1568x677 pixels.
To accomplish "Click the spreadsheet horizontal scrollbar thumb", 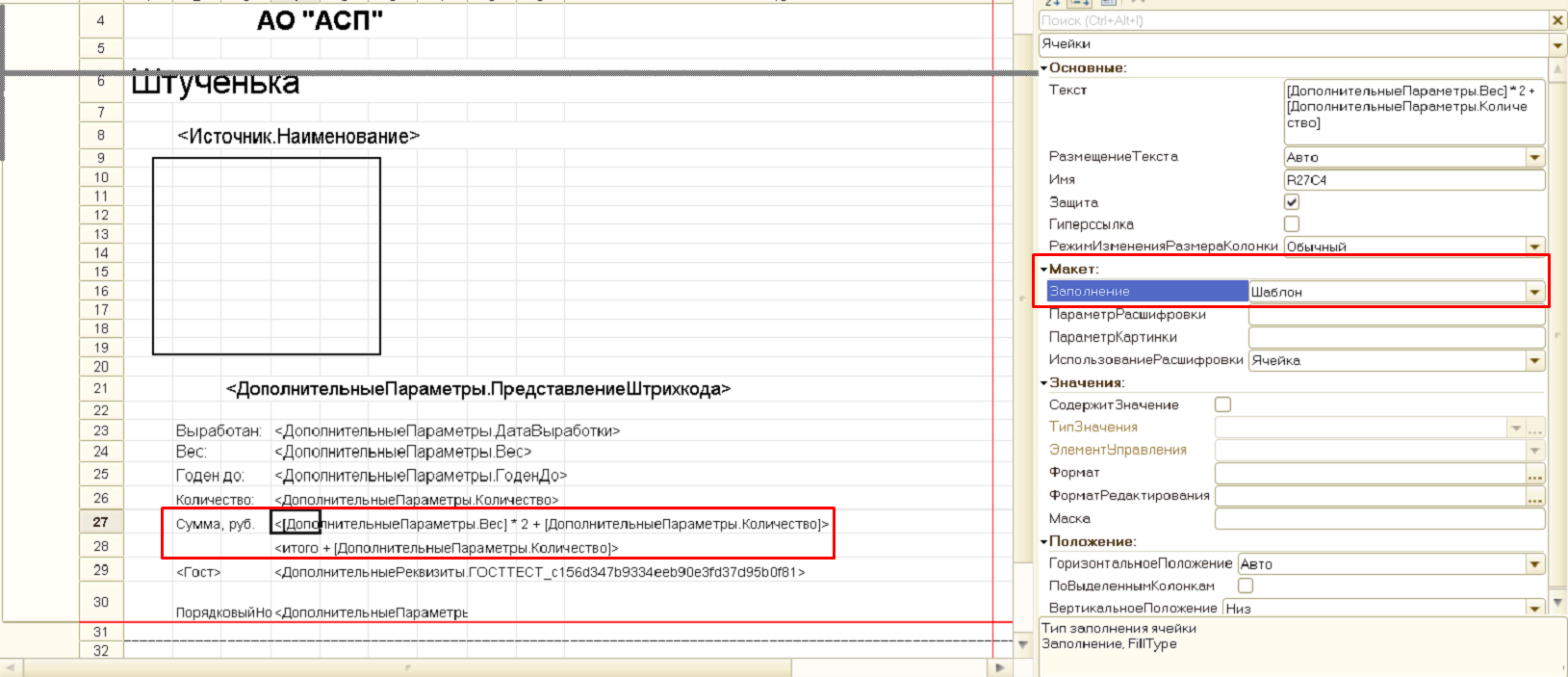I will pyautogui.click(x=407, y=667).
